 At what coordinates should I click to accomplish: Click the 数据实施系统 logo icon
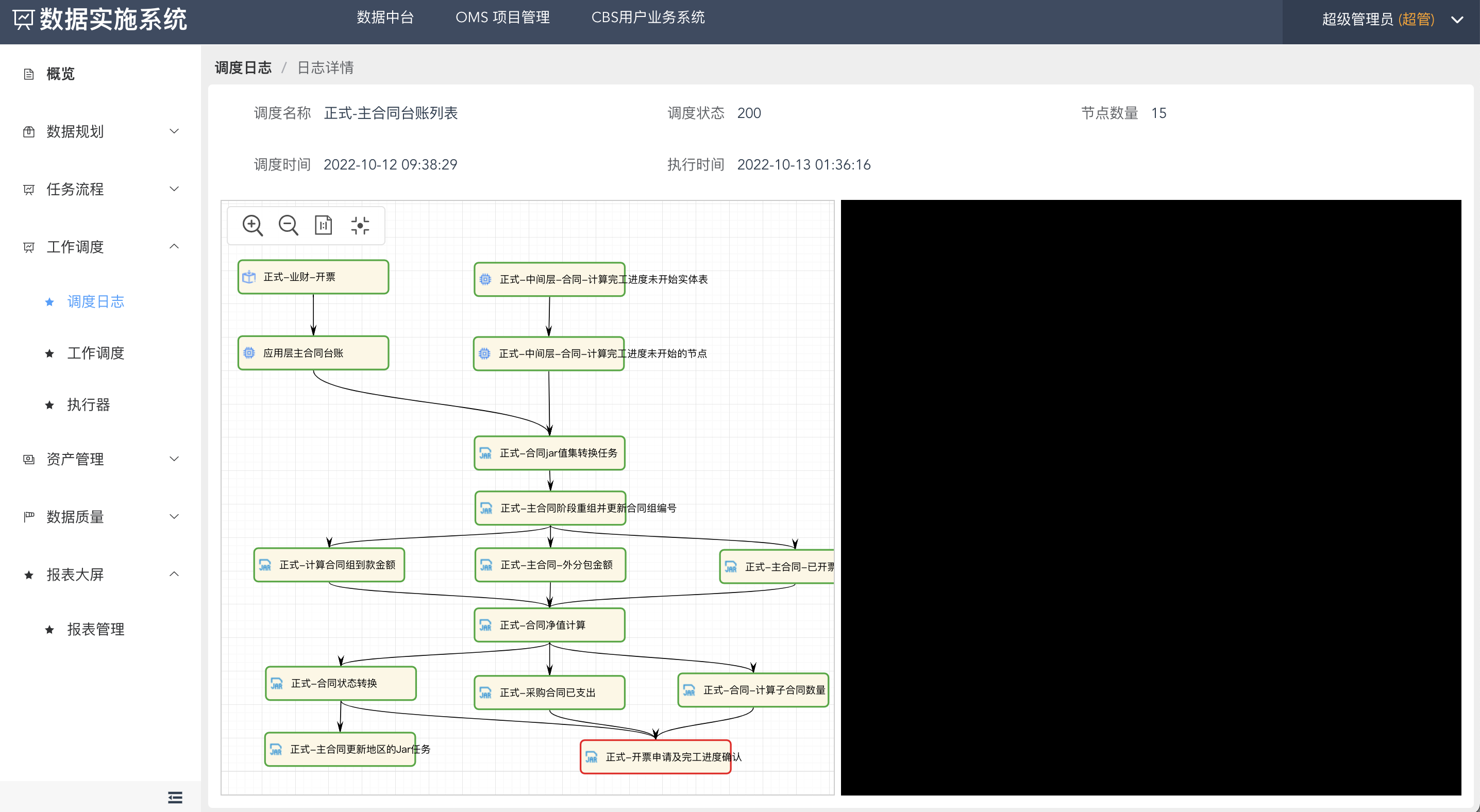coord(24,20)
